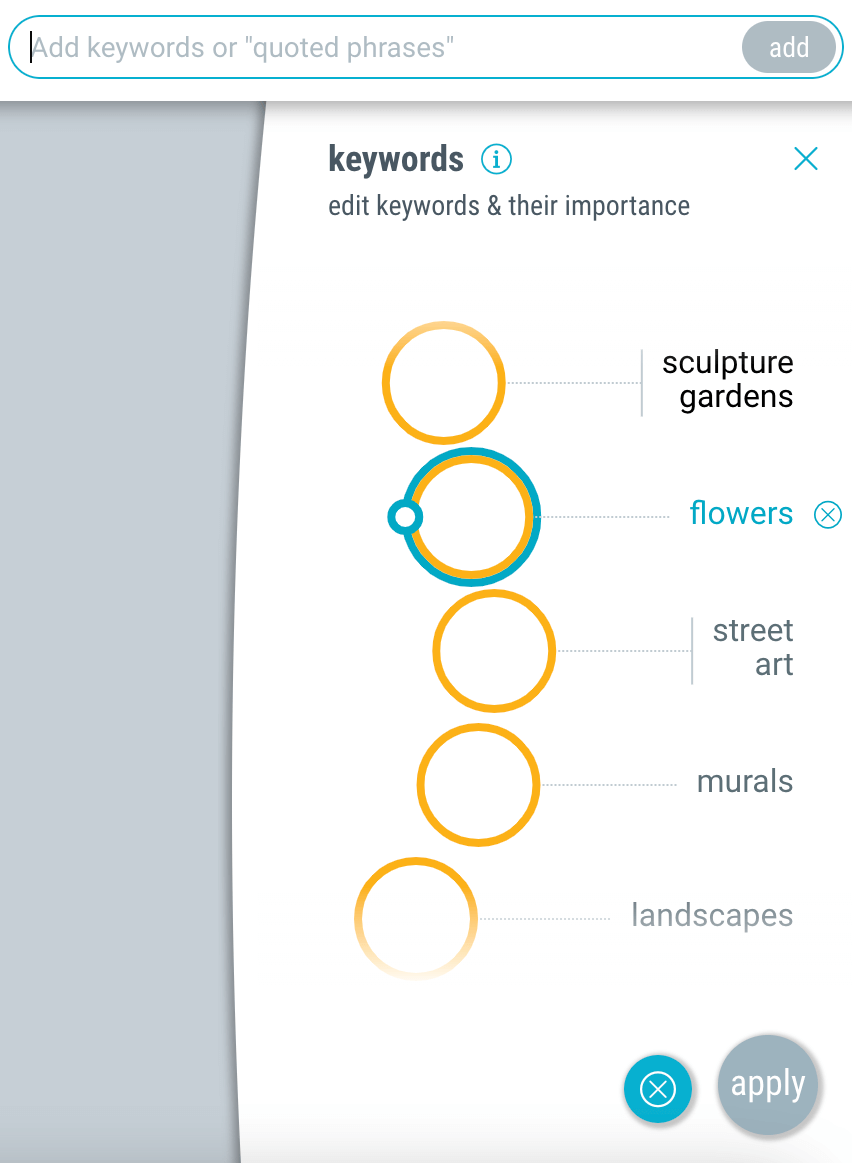Screen dimensions: 852x1163
Task: Click the sculpture gardens keyword label
Action: tap(727, 380)
